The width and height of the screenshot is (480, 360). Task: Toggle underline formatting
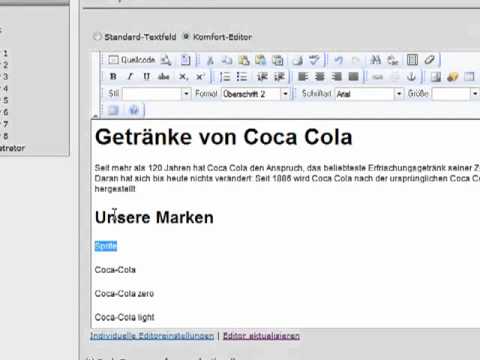coord(147,77)
